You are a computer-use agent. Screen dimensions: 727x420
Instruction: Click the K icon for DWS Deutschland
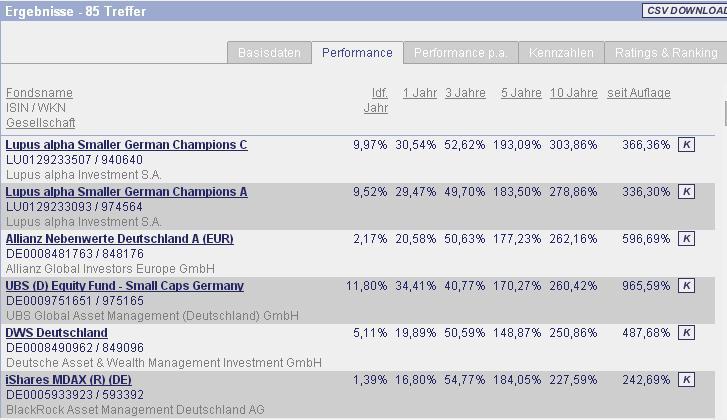(x=685, y=333)
